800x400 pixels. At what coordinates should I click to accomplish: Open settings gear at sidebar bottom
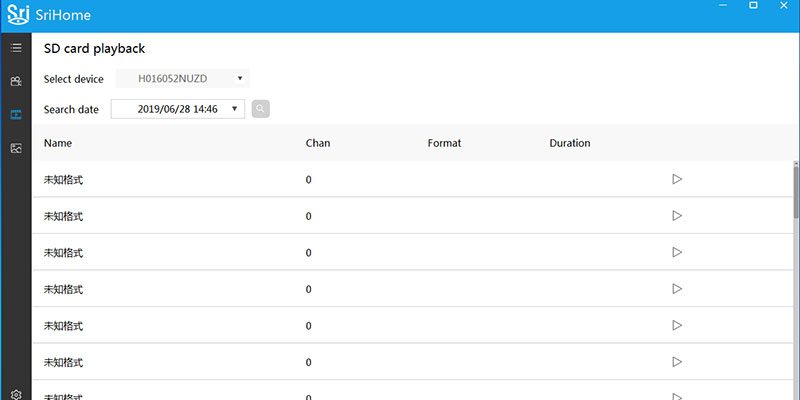[16, 394]
